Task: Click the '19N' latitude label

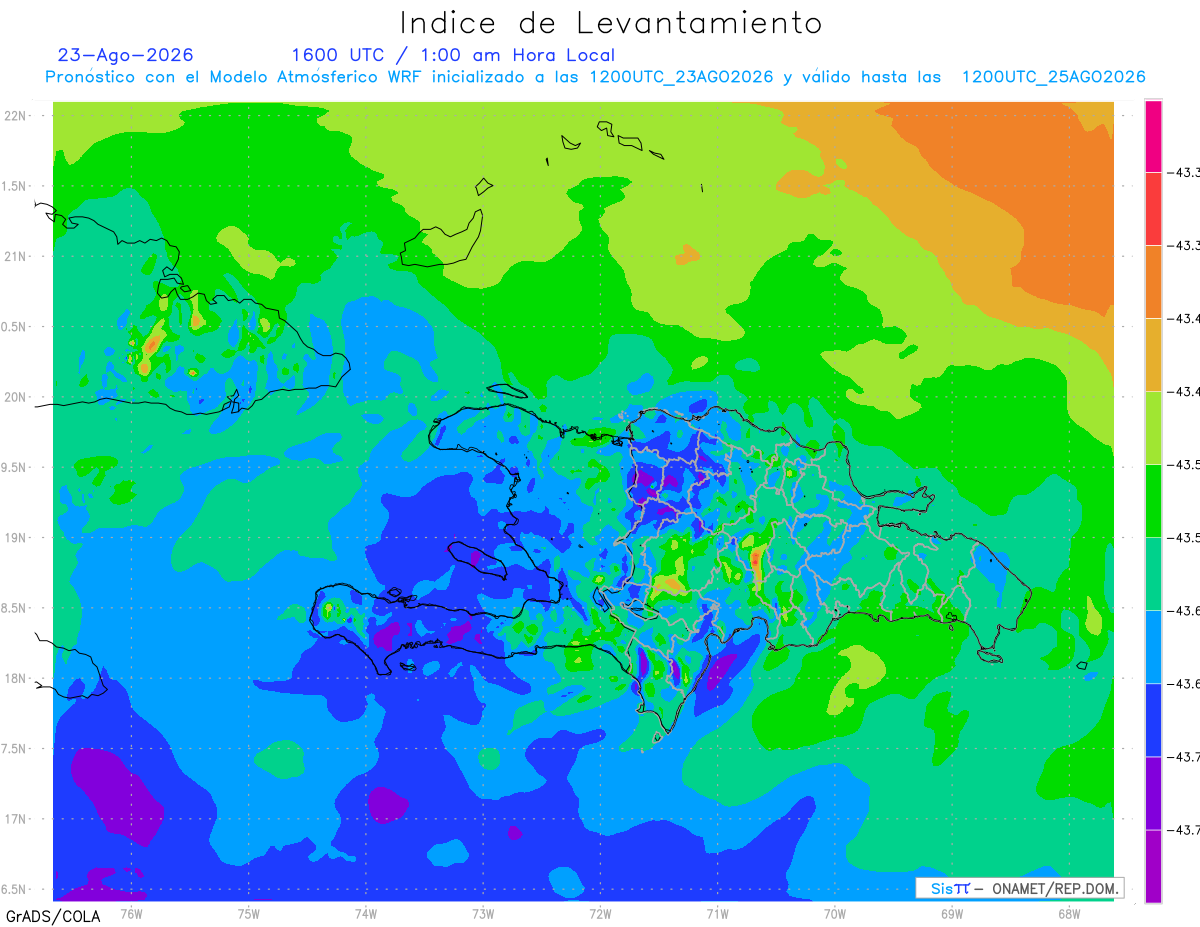Action: click(x=15, y=538)
